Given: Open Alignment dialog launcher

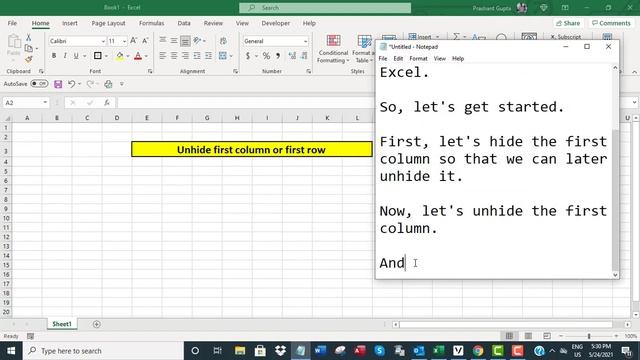Looking at the screenshot, I should pos(236,71).
